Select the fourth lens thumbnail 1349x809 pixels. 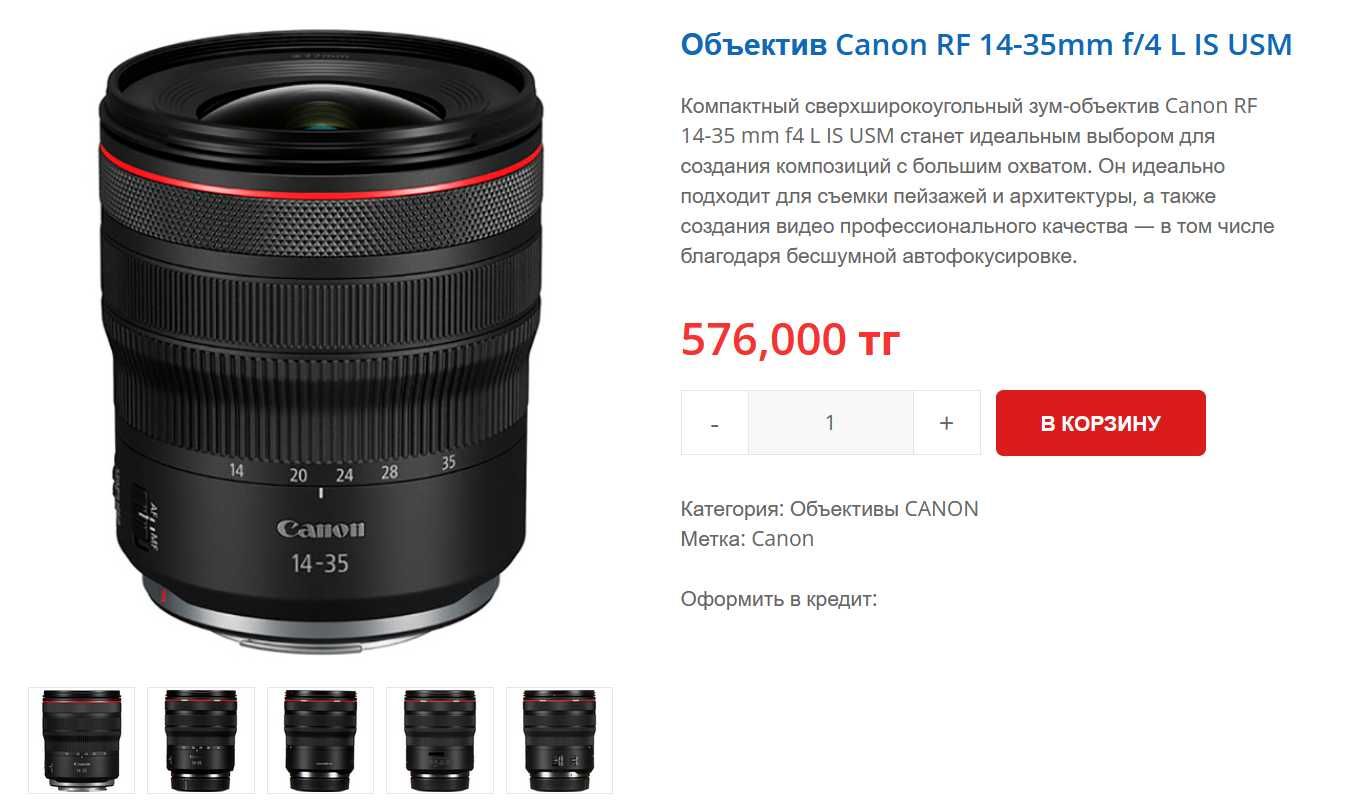point(440,741)
